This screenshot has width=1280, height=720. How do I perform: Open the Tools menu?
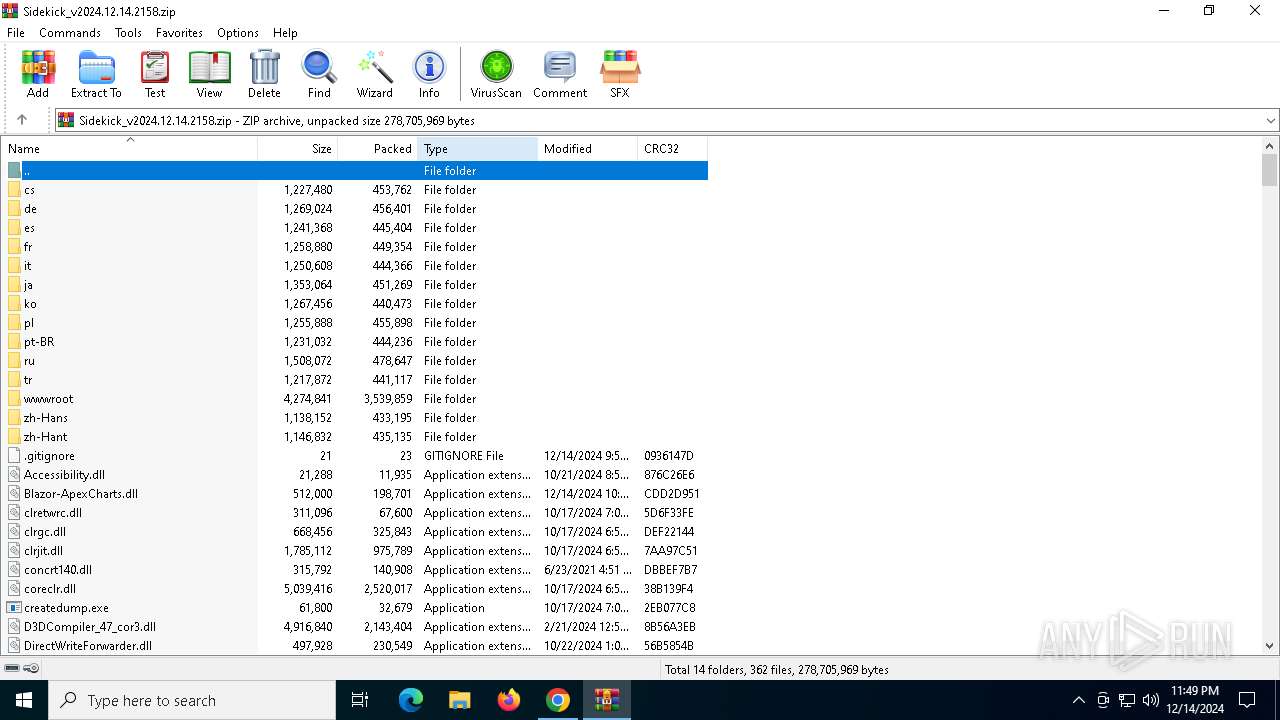pyautogui.click(x=128, y=33)
